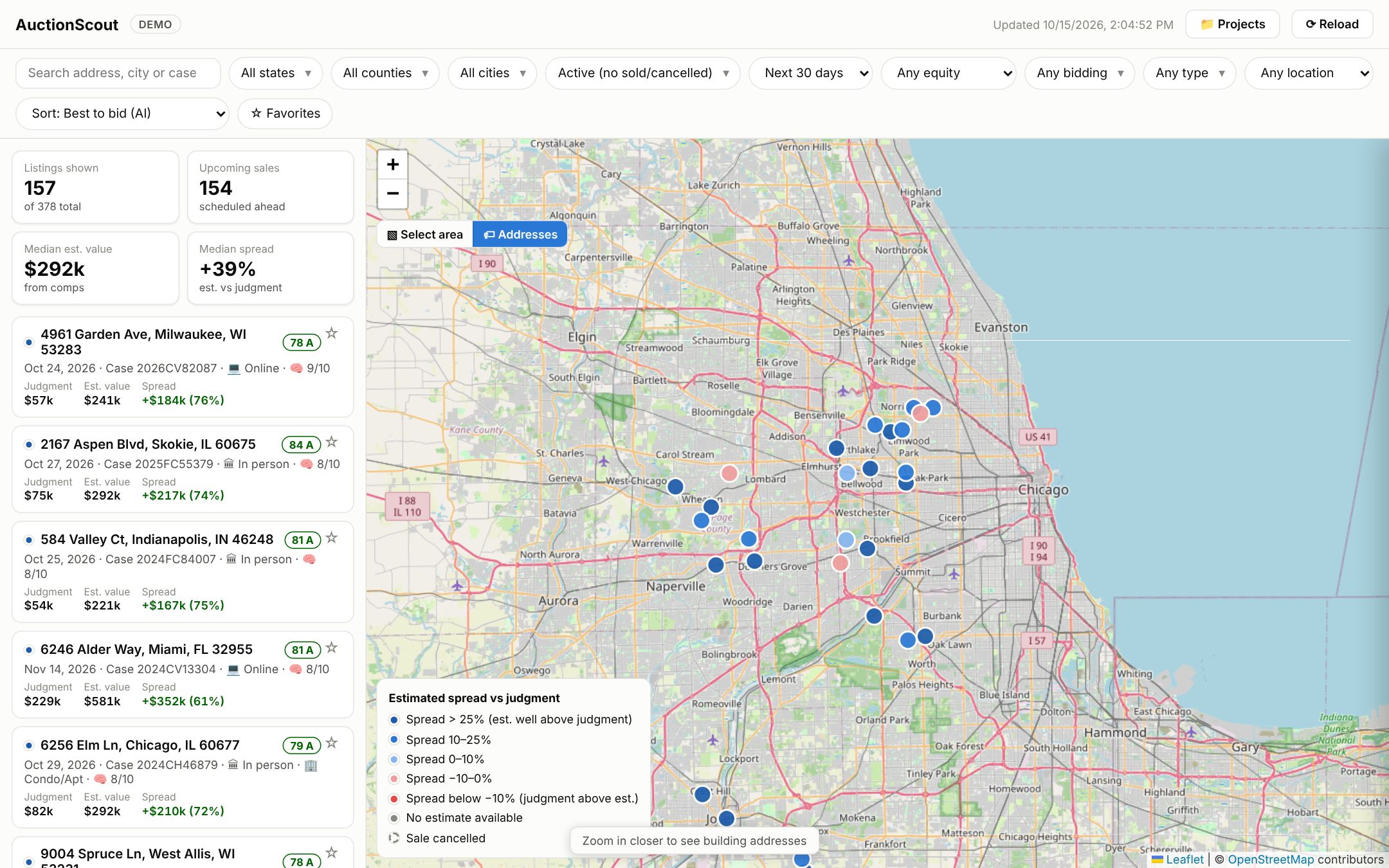The image size is (1389, 868).
Task: Star the 9004 Spruce Ln listing
Action: pyautogui.click(x=331, y=853)
